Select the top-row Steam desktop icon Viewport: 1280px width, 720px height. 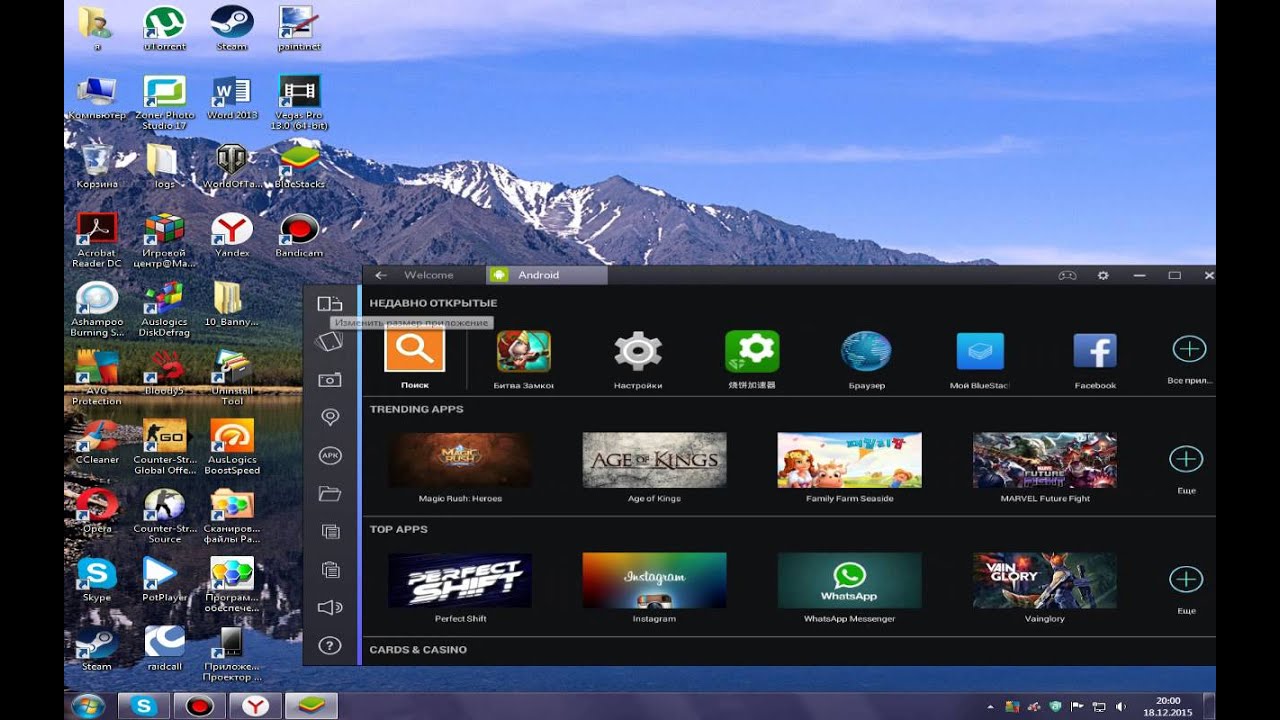pos(231,28)
